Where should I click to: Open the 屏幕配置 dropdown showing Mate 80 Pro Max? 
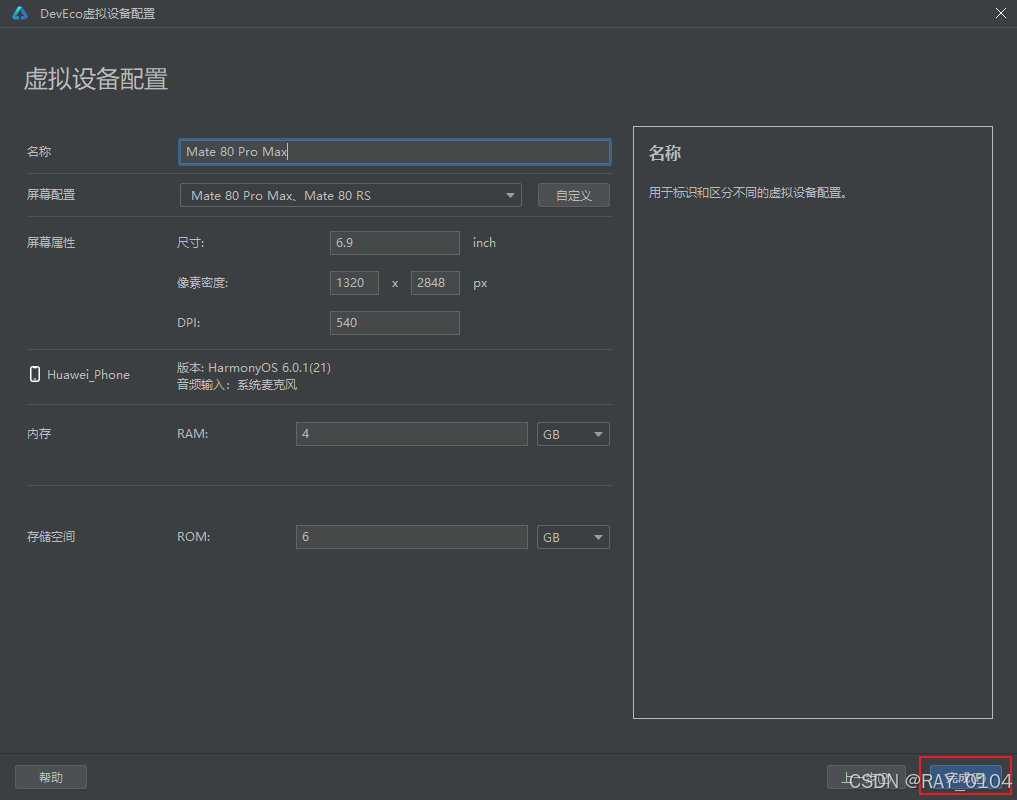click(350, 195)
